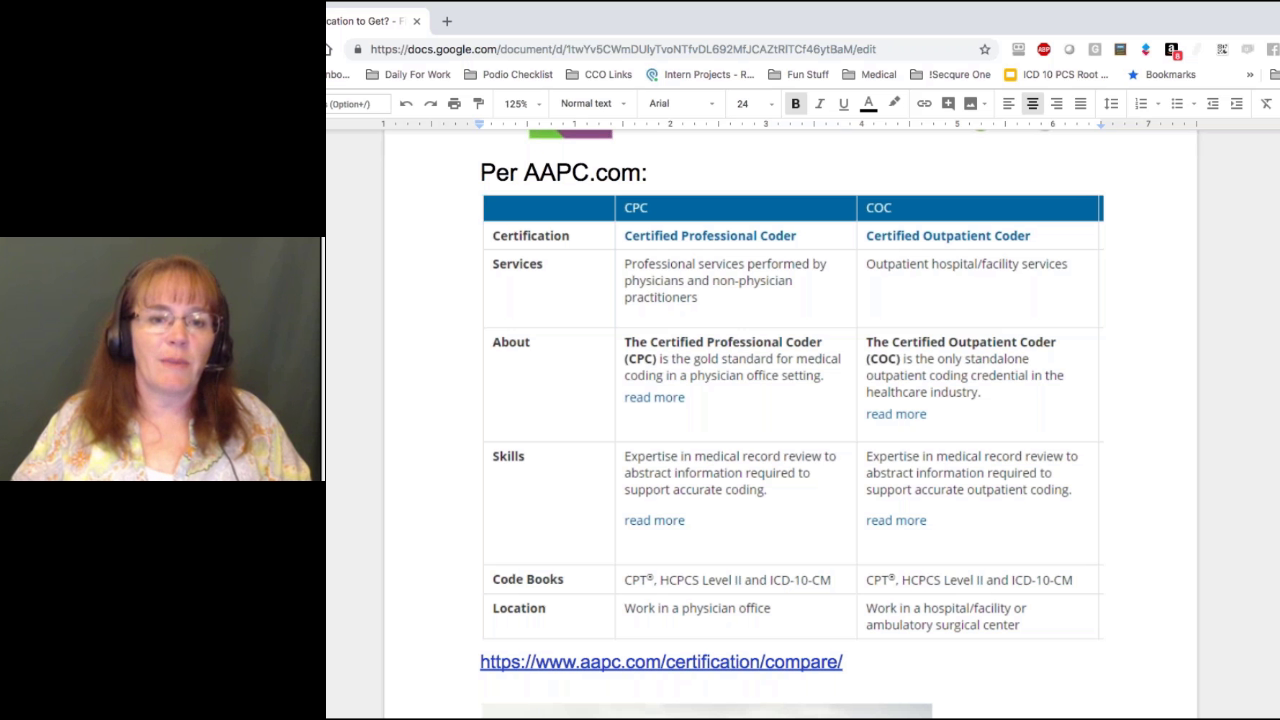Click the AdBlock Plus extension icon

click(1044, 49)
